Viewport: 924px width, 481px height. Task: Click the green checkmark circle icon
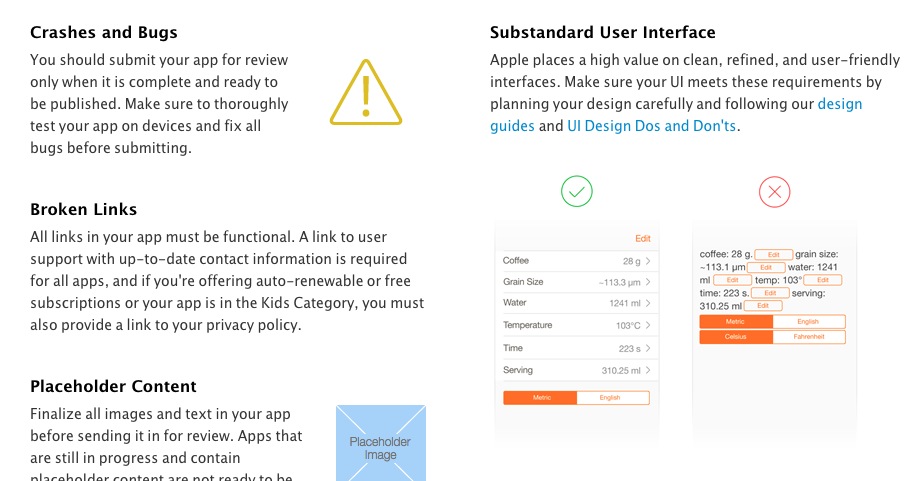[x=576, y=191]
